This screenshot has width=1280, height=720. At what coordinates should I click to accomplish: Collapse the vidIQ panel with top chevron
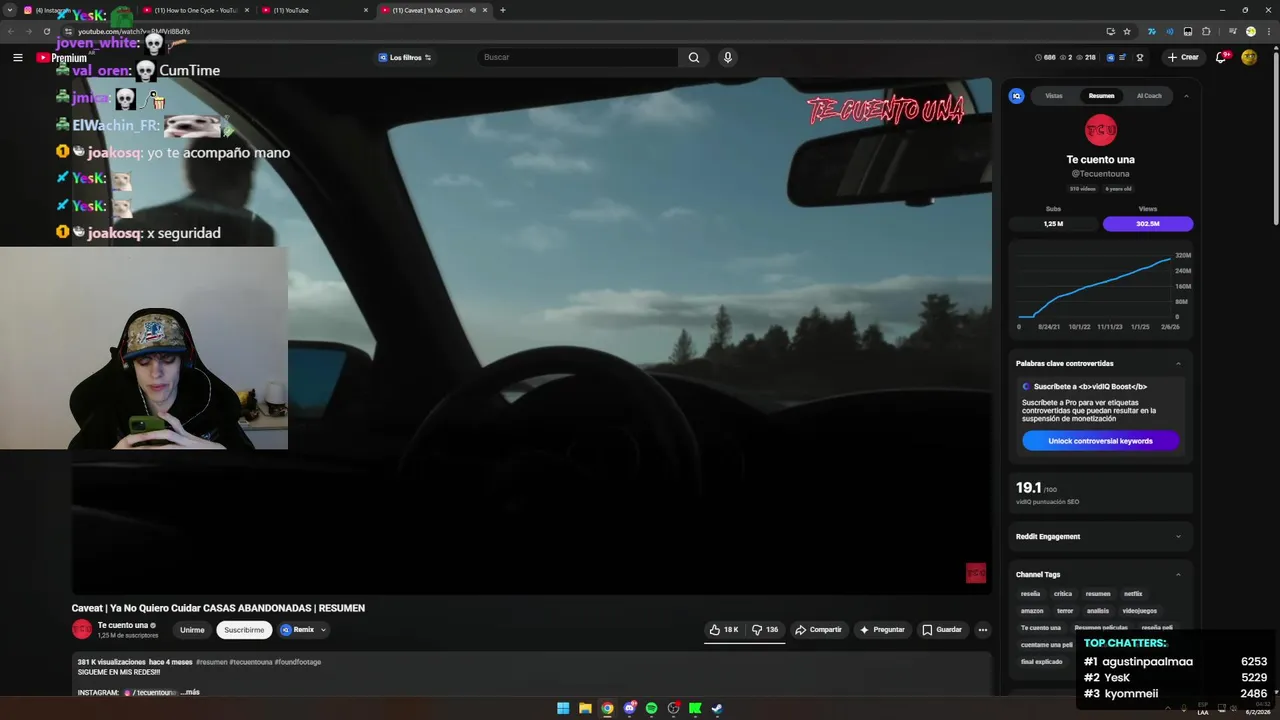1186,96
